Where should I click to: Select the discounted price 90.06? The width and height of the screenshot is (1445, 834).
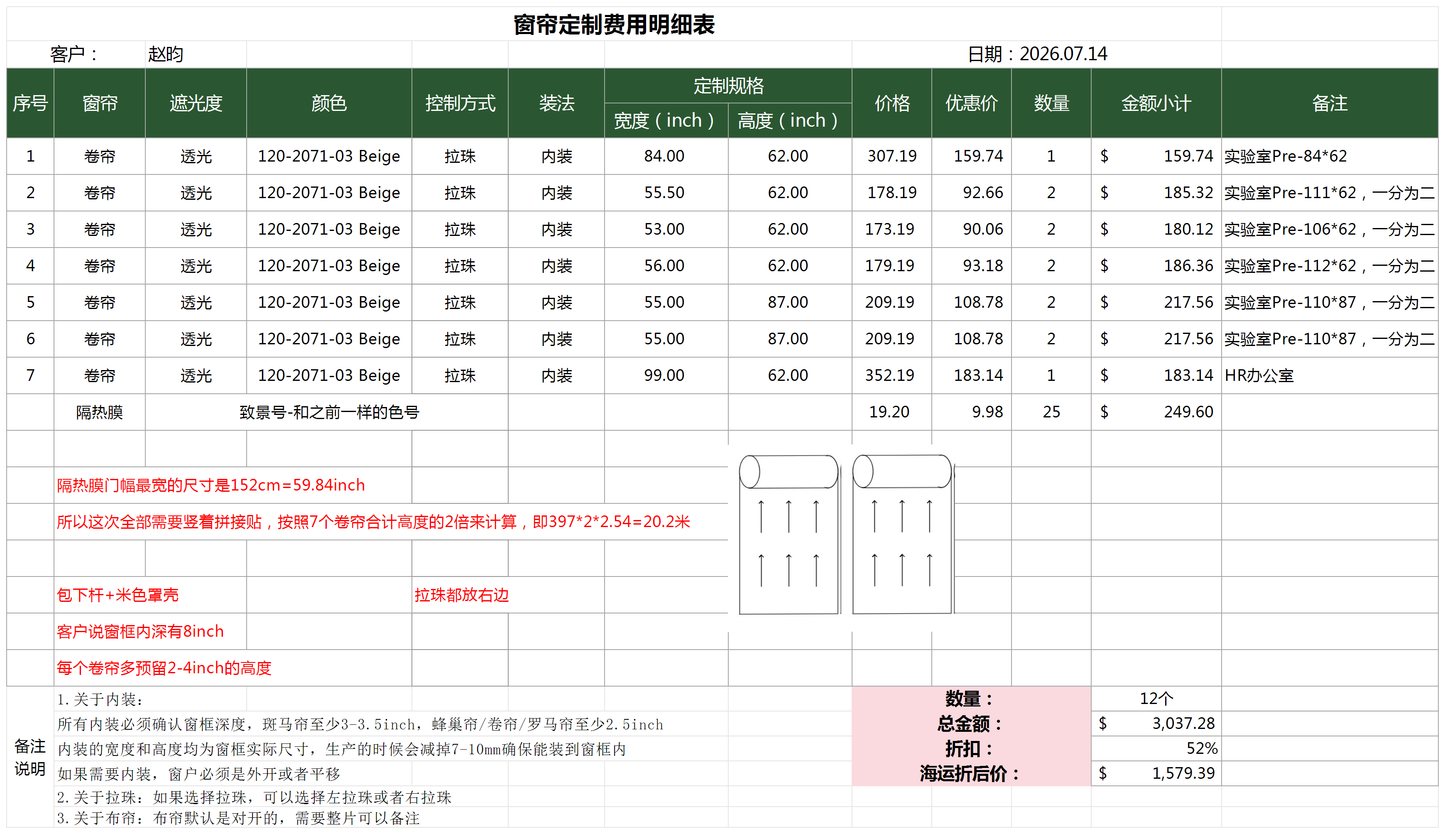pos(983,229)
